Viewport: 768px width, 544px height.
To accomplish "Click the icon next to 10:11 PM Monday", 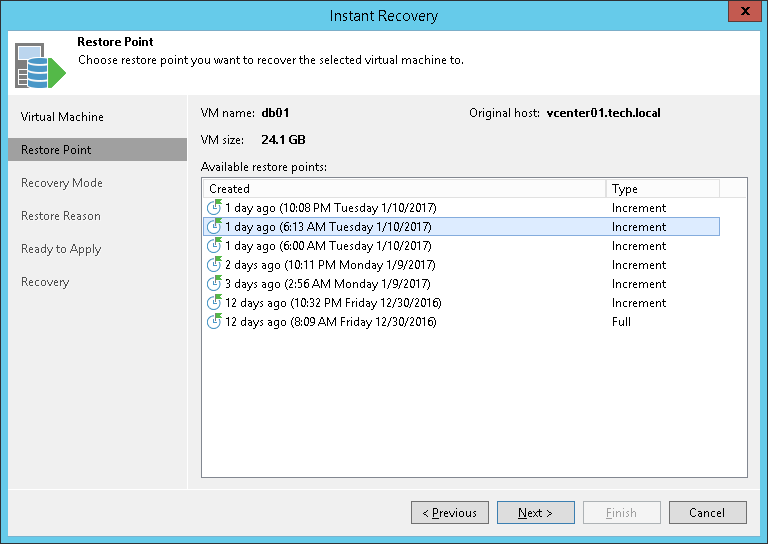I will click(x=213, y=265).
